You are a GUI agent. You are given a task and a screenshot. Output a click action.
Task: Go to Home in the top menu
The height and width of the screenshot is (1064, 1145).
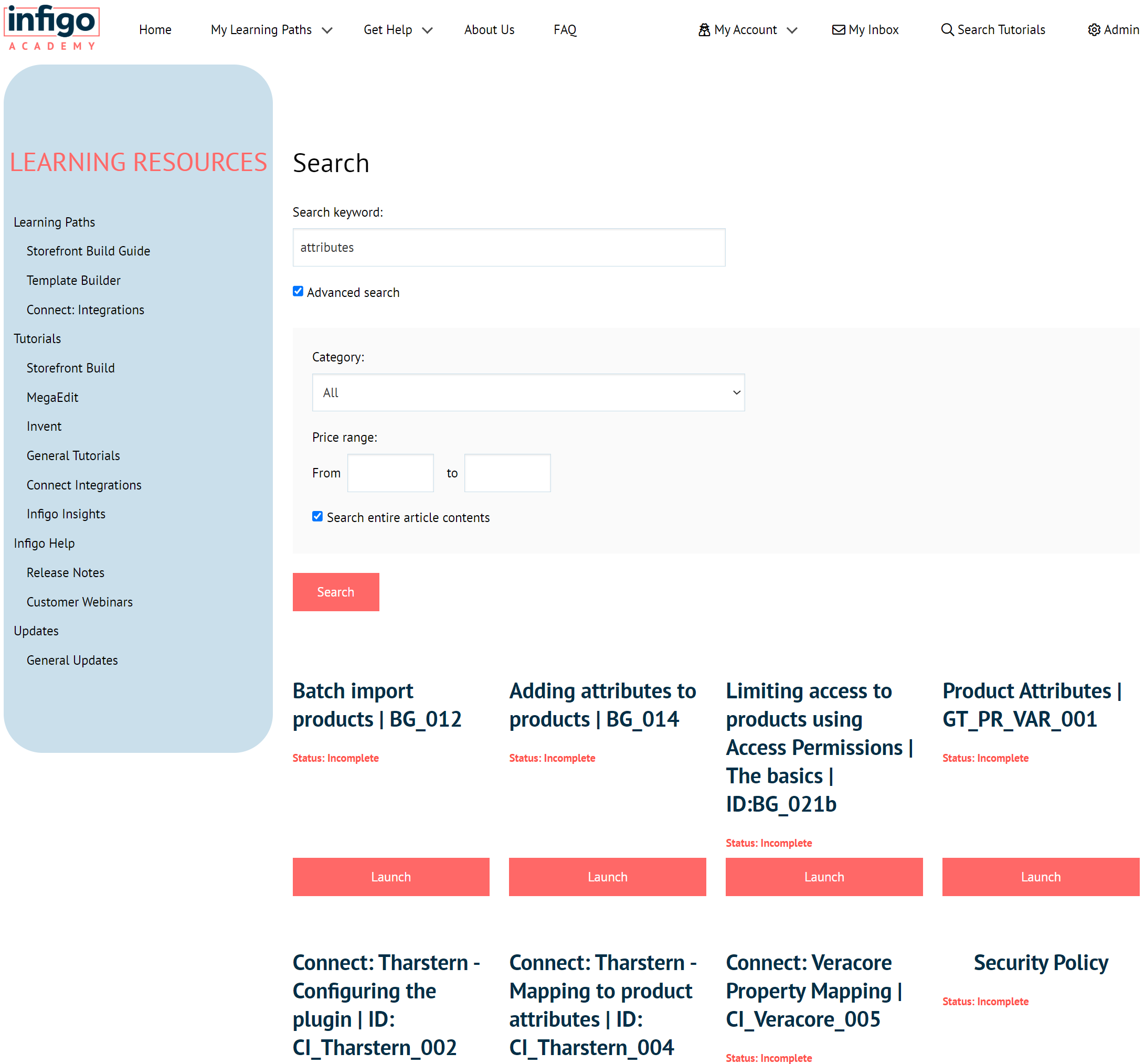(x=155, y=30)
